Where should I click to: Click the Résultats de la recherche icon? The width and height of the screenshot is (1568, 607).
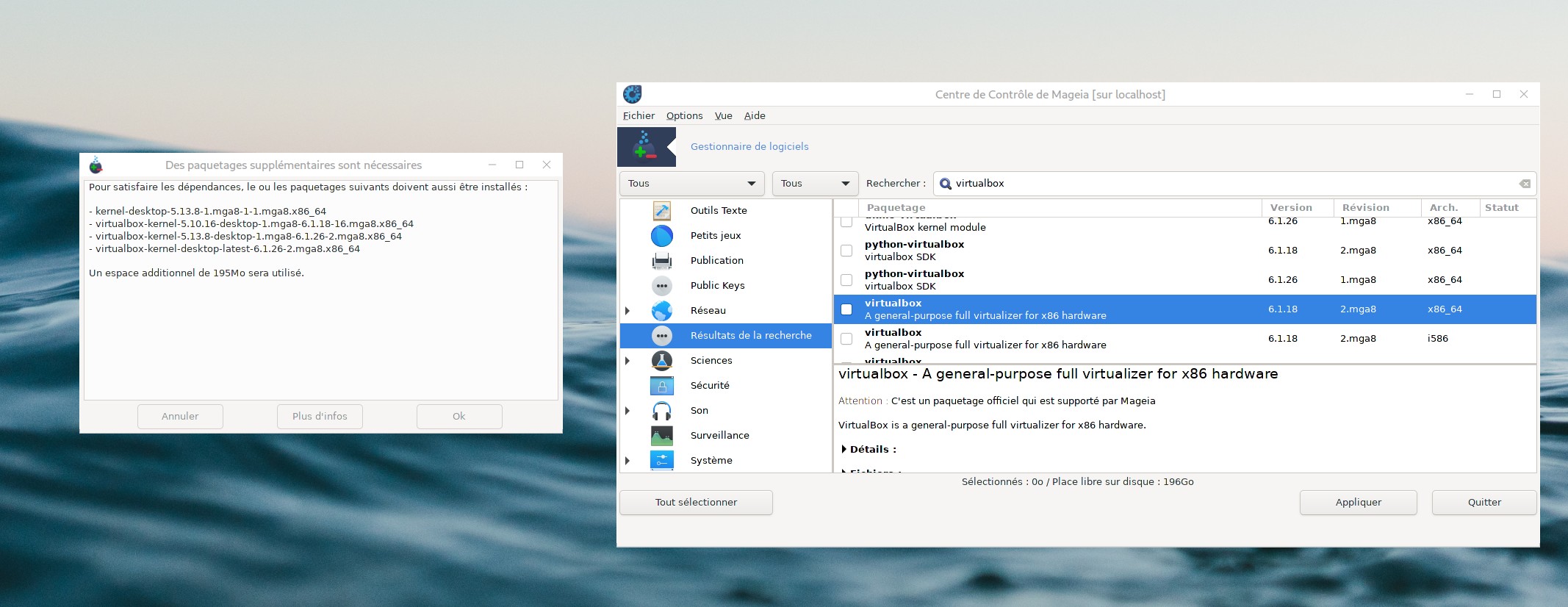[x=662, y=336]
